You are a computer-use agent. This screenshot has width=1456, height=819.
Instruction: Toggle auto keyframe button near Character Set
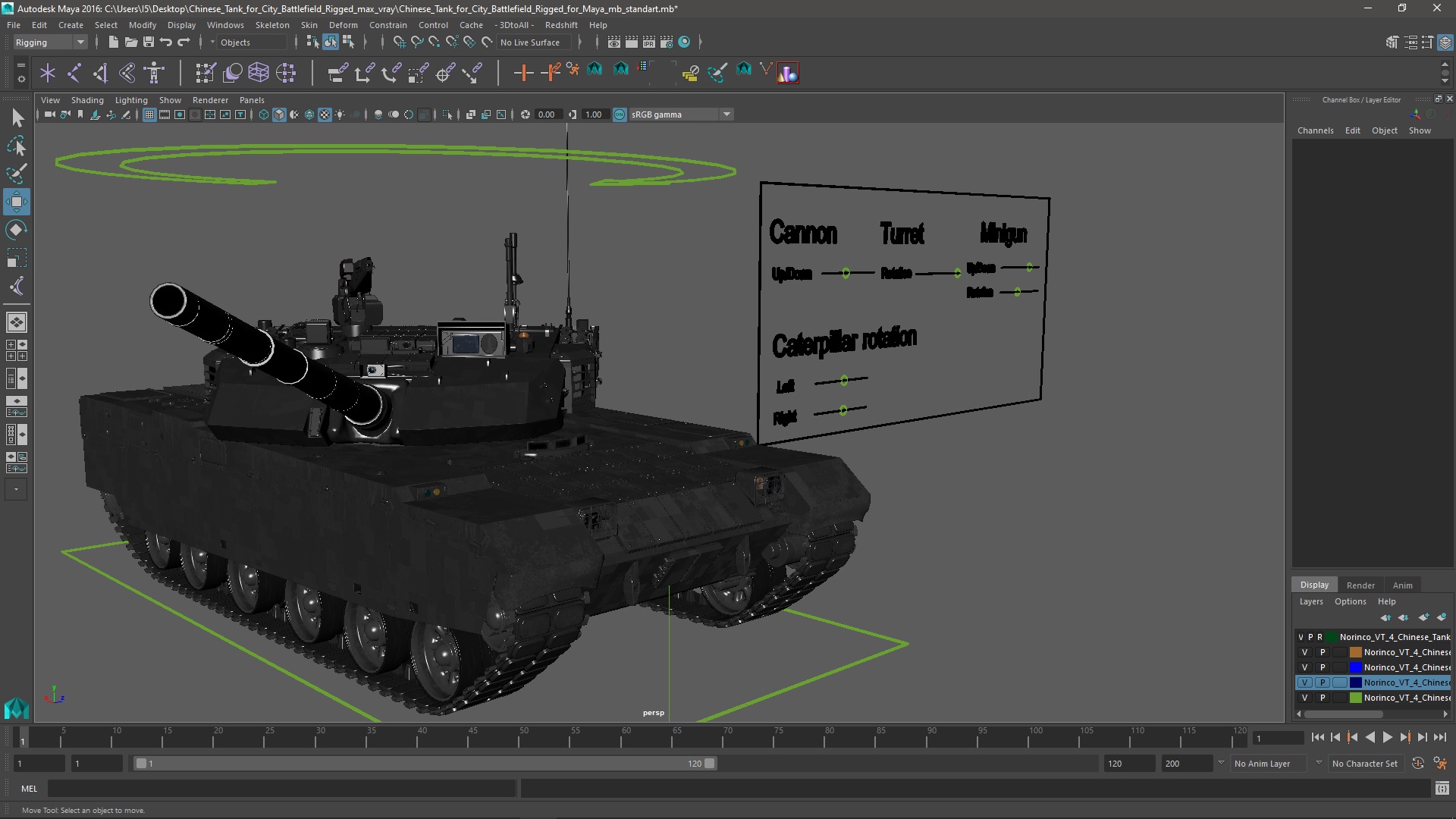1418,764
